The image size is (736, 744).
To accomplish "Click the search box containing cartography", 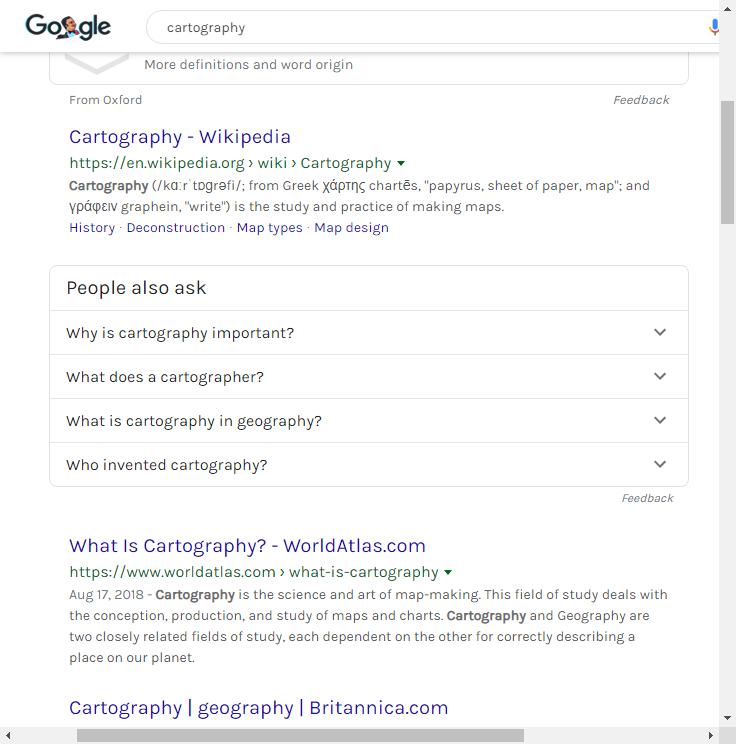I will point(432,28).
